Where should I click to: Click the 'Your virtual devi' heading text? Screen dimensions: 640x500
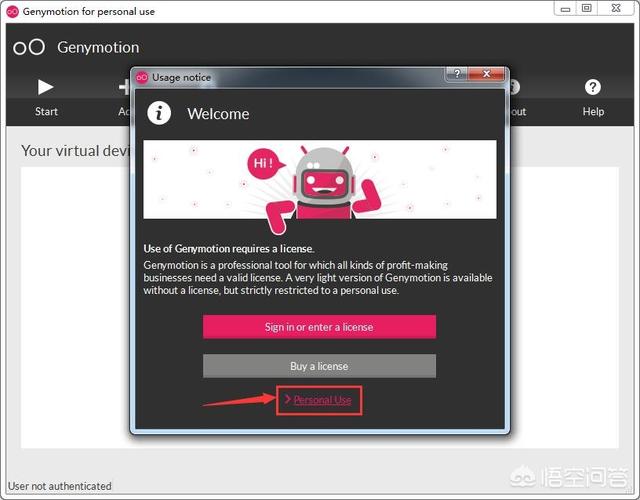tap(75, 151)
